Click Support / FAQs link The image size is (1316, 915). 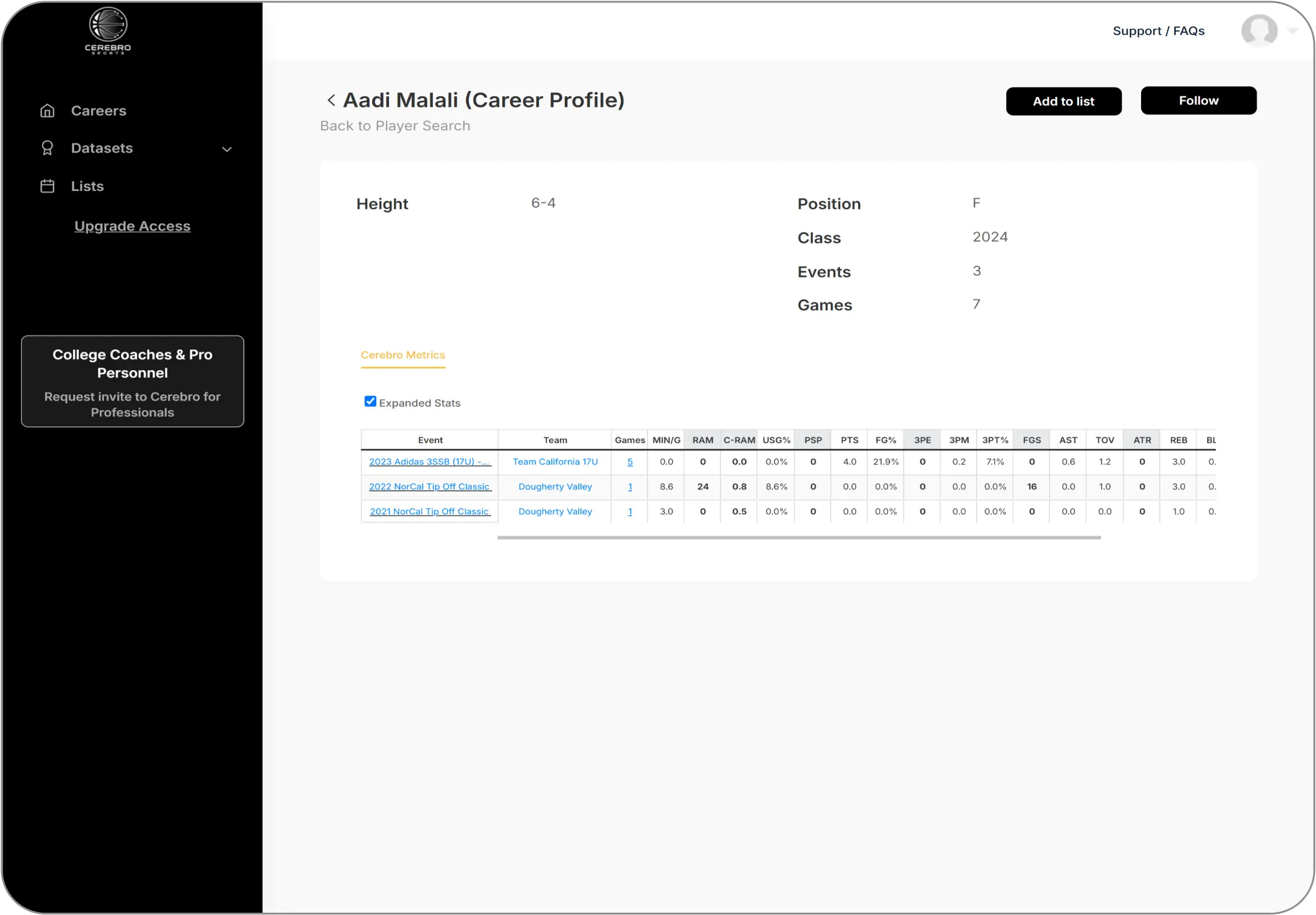pos(1158,31)
